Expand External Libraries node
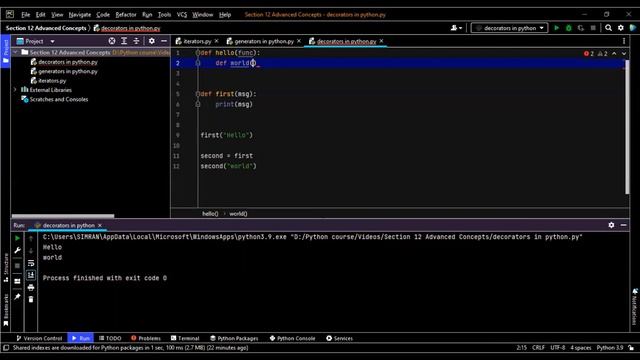 [16, 89]
